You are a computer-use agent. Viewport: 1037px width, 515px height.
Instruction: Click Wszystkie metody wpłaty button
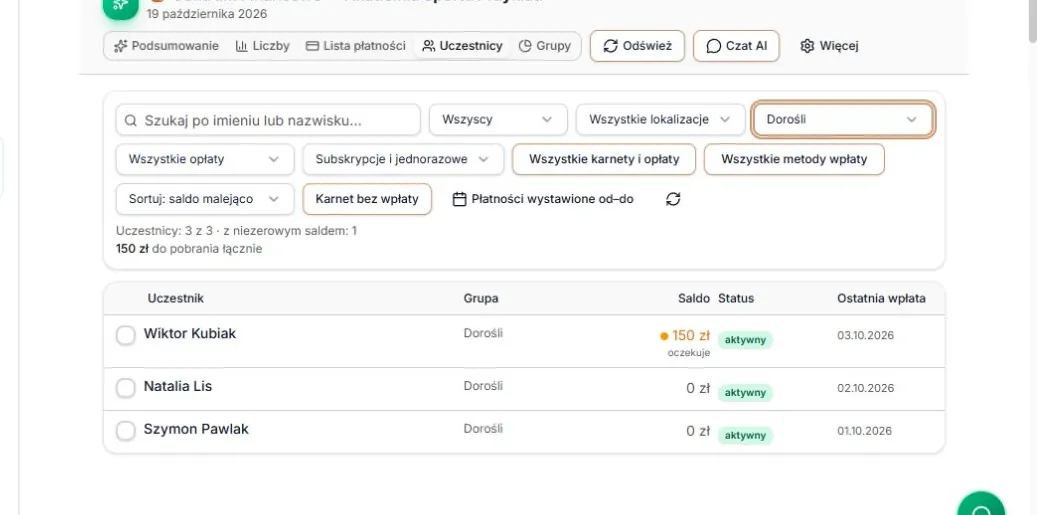[794, 159]
